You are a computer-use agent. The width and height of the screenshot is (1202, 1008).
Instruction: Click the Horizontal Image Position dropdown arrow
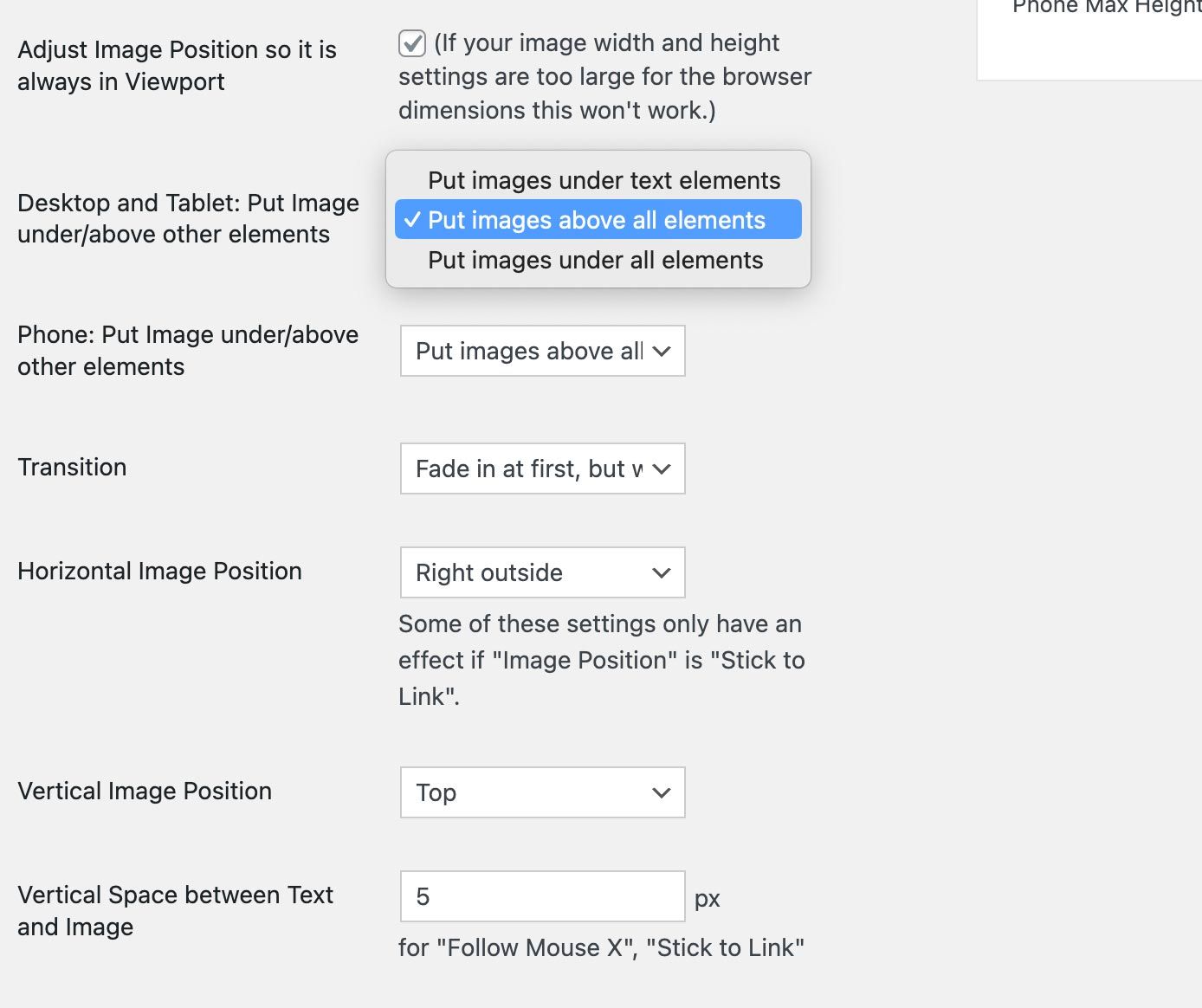click(x=661, y=572)
